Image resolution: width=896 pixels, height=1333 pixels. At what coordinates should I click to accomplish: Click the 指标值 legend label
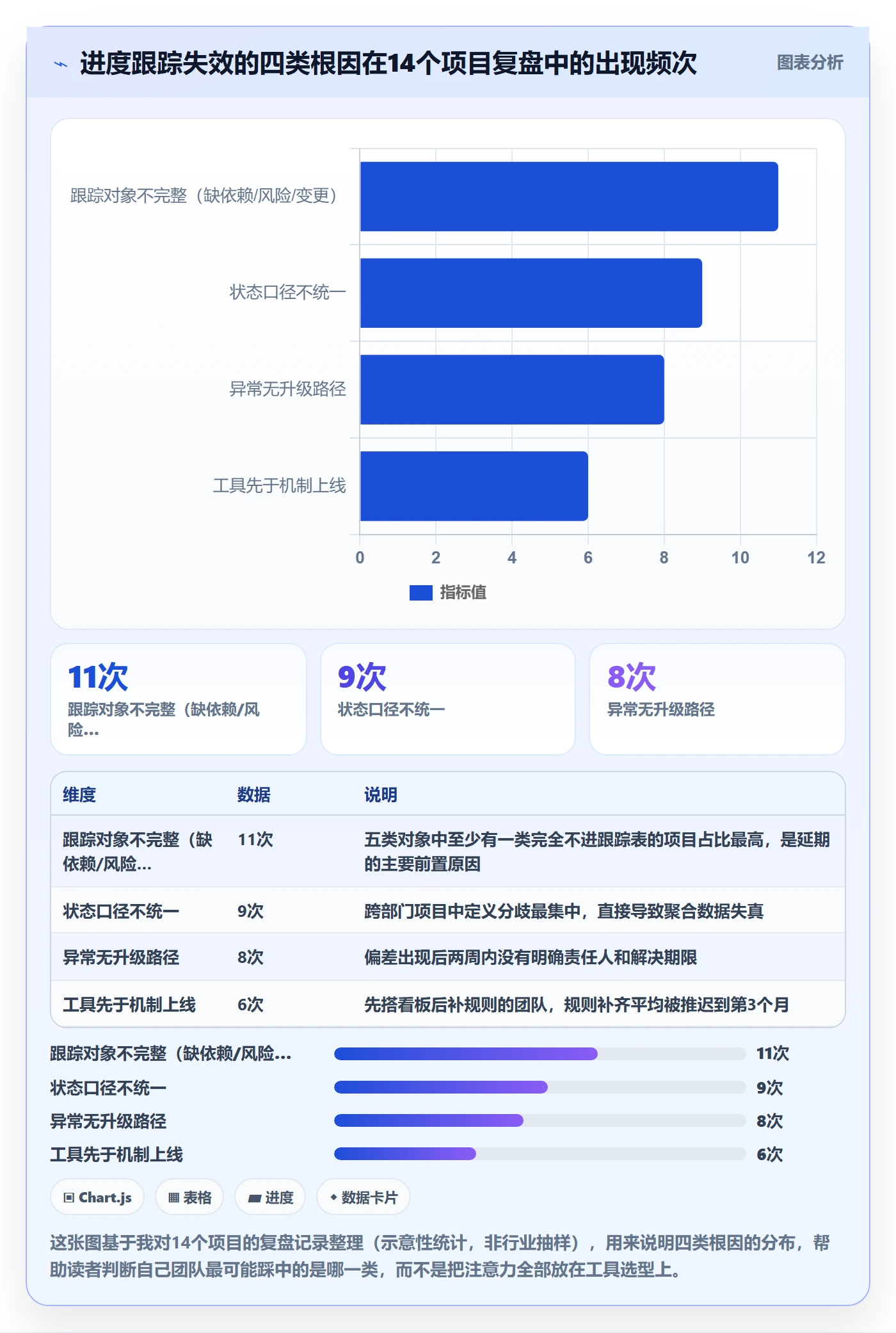pyautogui.click(x=463, y=593)
